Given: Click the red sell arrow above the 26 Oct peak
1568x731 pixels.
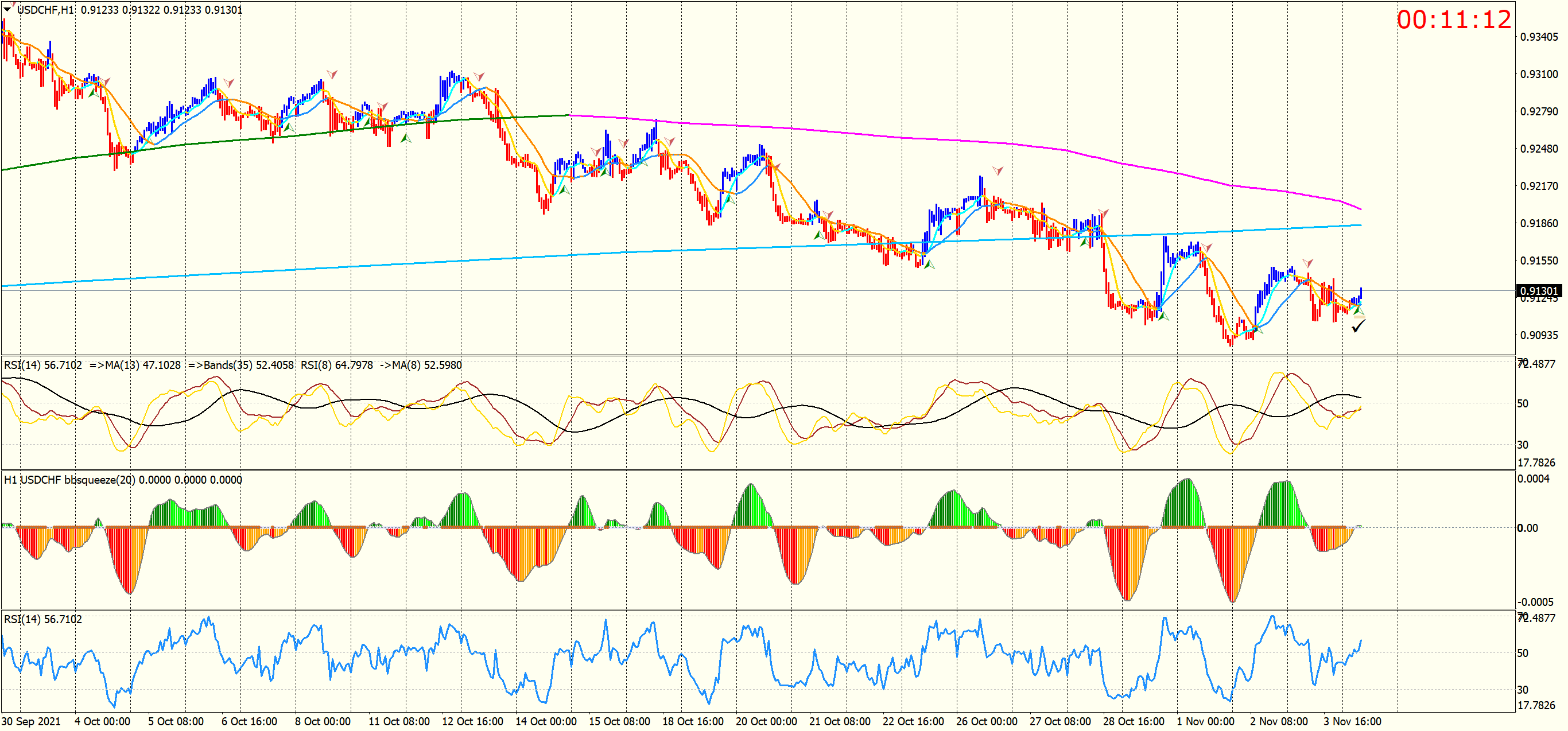Looking at the screenshot, I should click(998, 171).
